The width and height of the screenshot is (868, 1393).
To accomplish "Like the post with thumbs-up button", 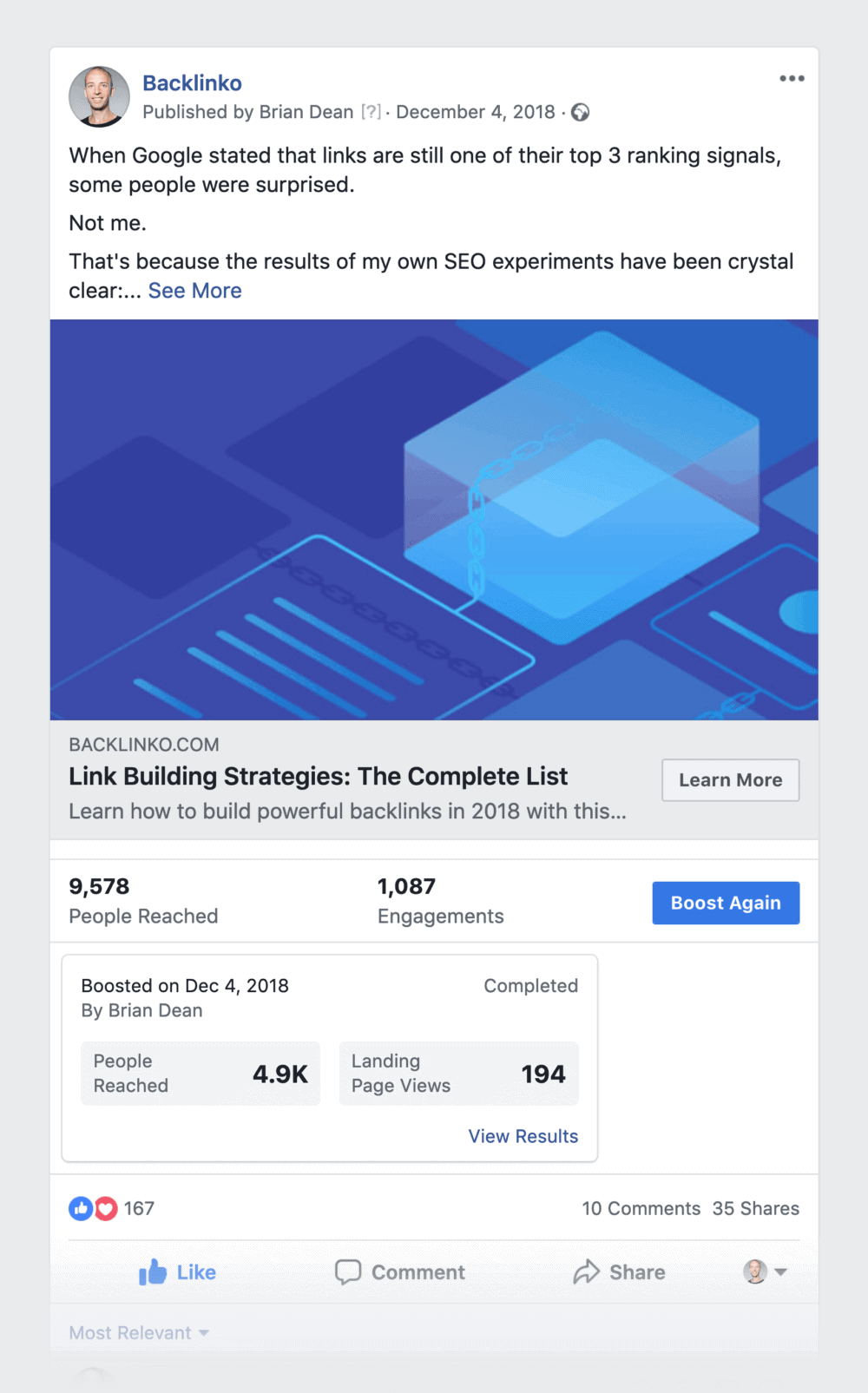I will tap(178, 1272).
